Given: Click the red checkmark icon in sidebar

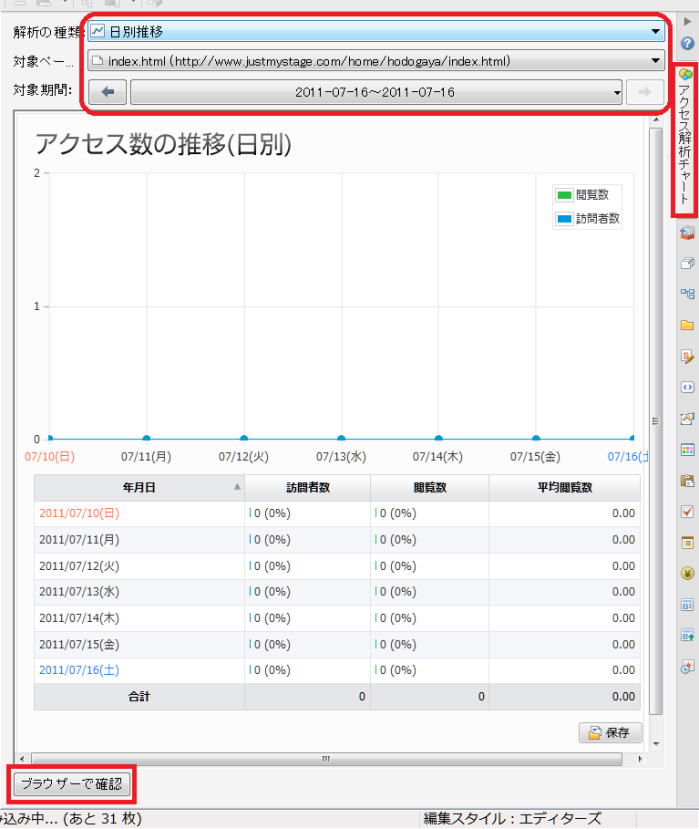Looking at the screenshot, I should [x=687, y=511].
